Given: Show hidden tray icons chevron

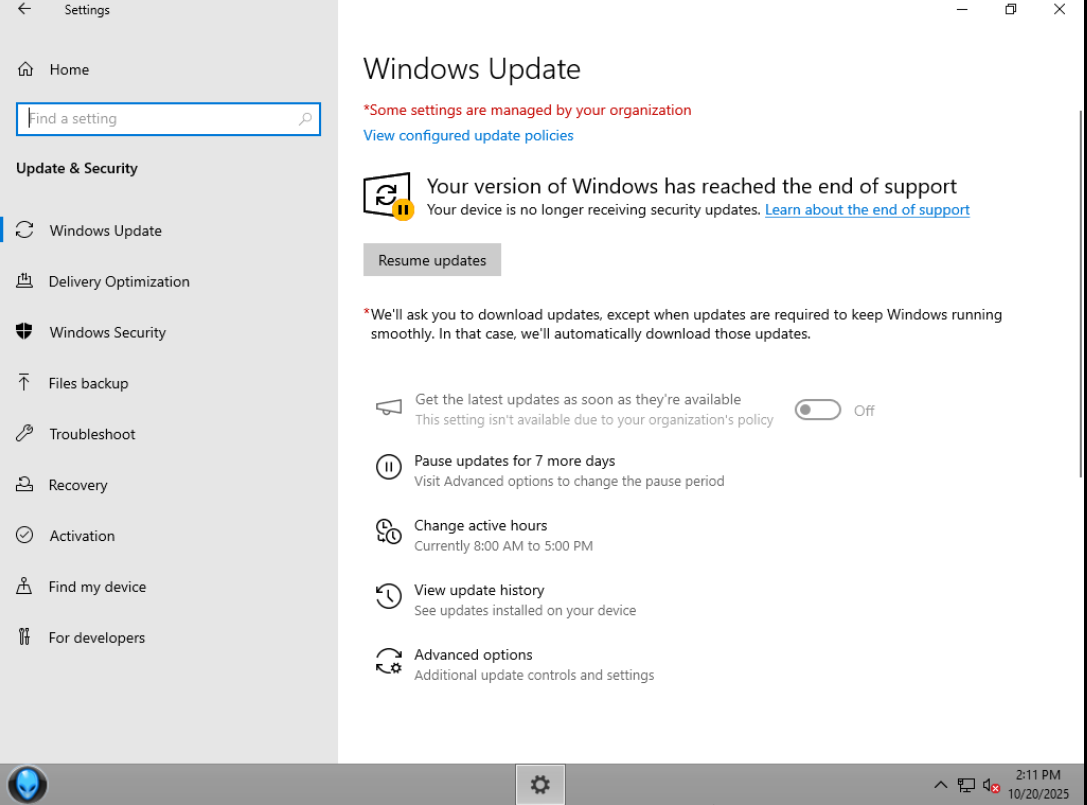Looking at the screenshot, I should [940, 785].
